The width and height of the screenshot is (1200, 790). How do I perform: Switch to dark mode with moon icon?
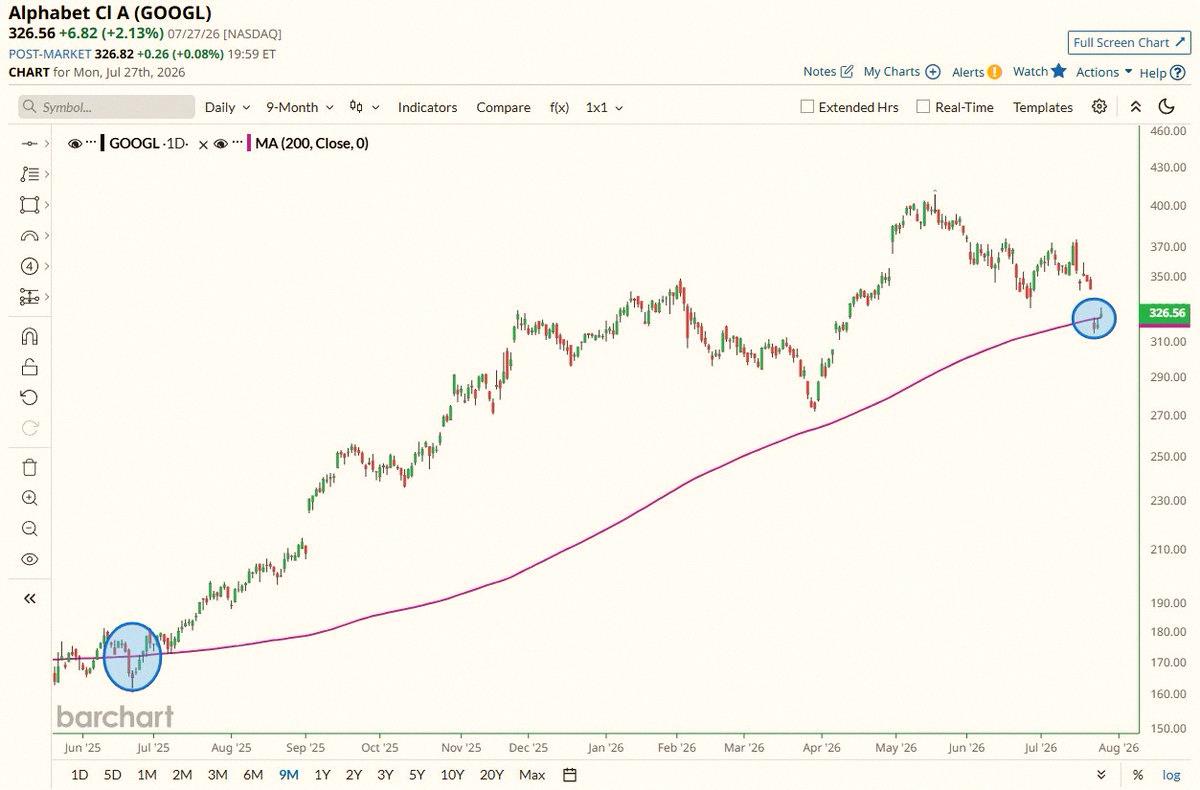click(1166, 107)
